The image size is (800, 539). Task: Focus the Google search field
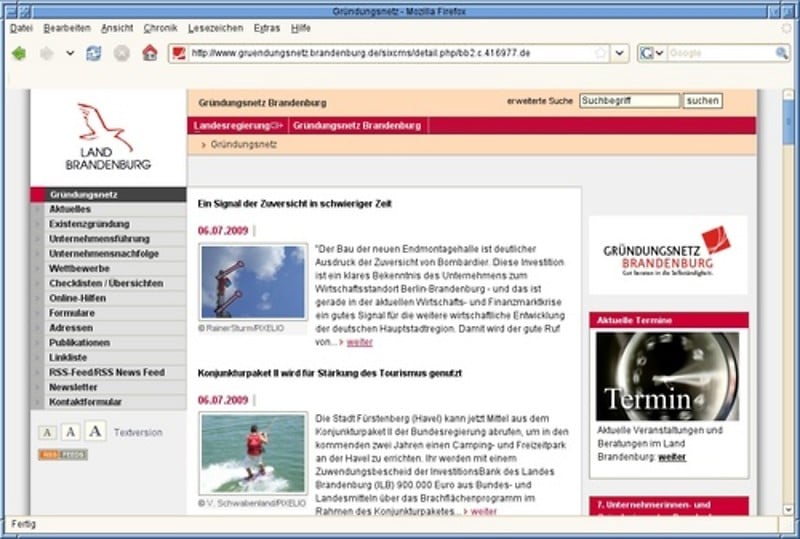point(720,53)
